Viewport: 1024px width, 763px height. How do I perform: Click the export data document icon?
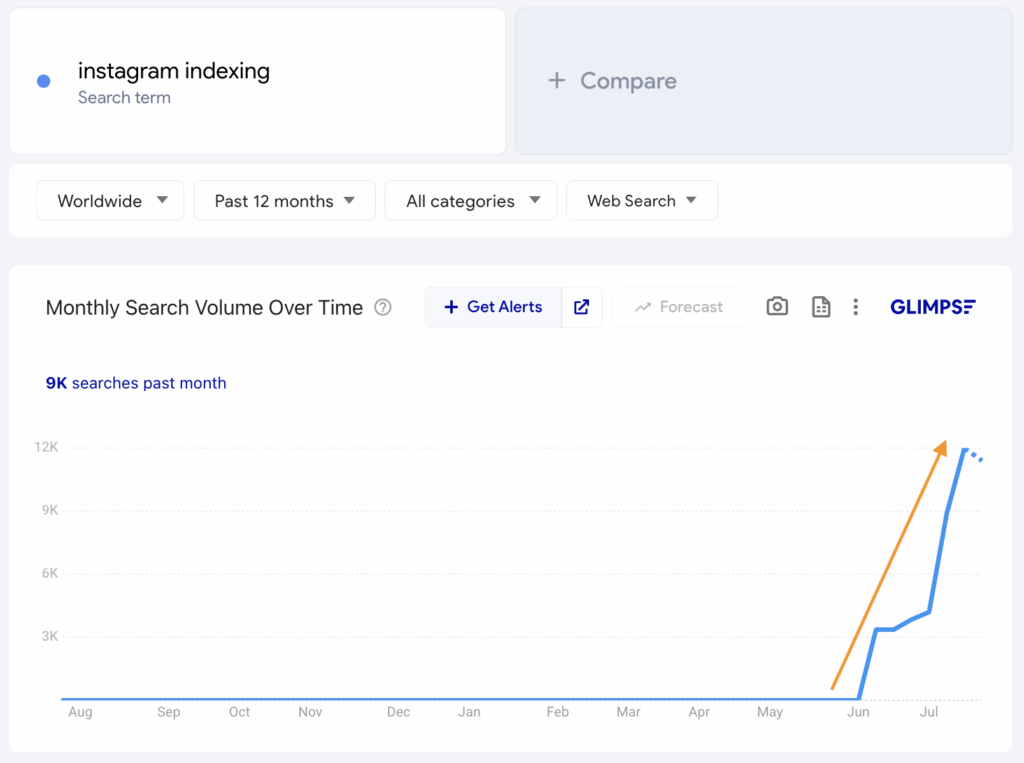tap(821, 307)
